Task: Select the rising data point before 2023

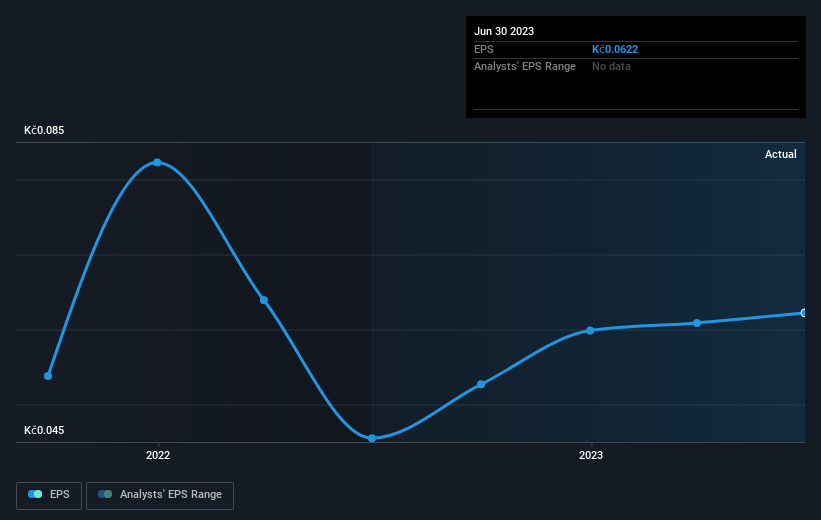Action: (481, 384)
